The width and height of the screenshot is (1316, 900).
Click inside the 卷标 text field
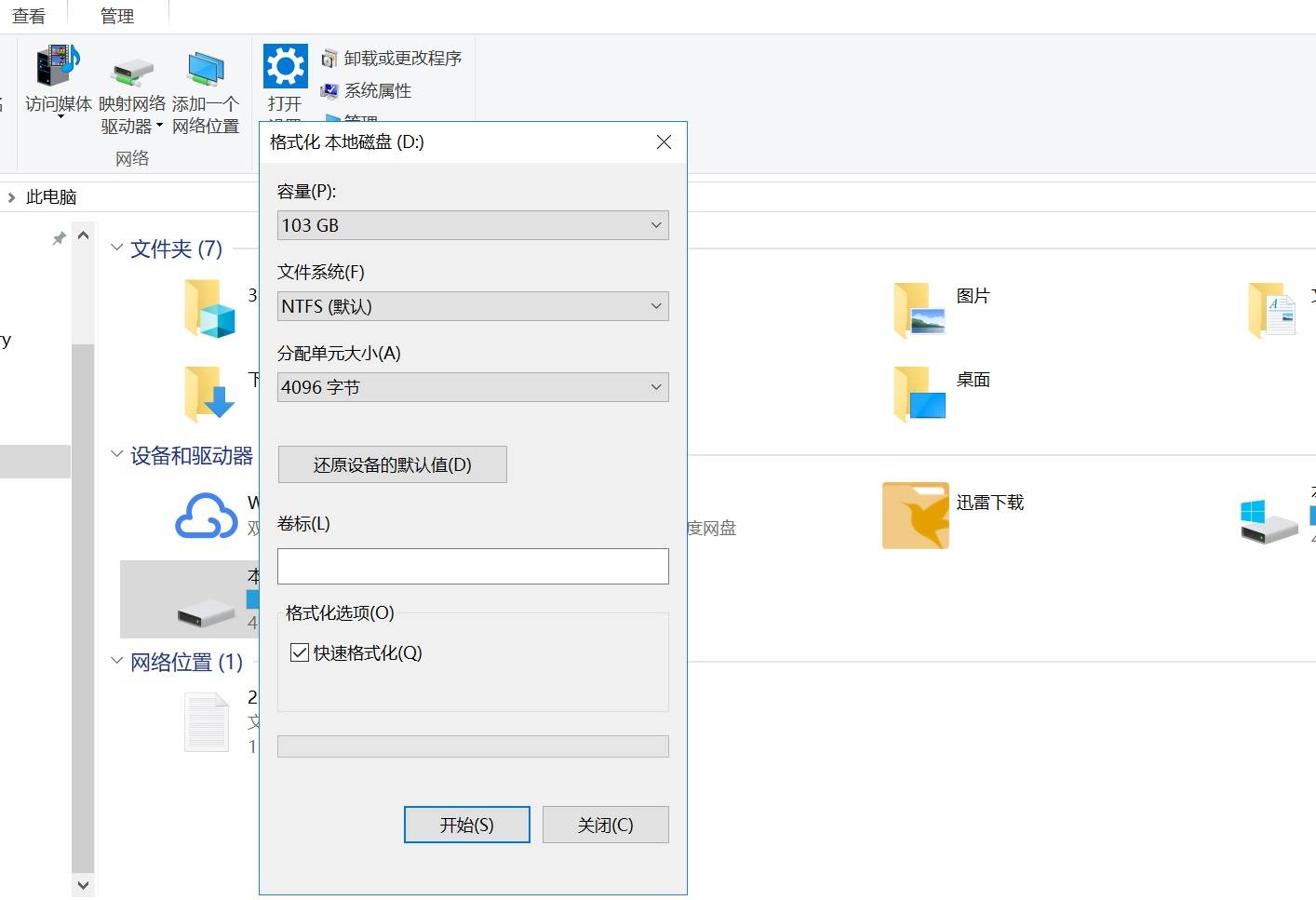point(473,566)
